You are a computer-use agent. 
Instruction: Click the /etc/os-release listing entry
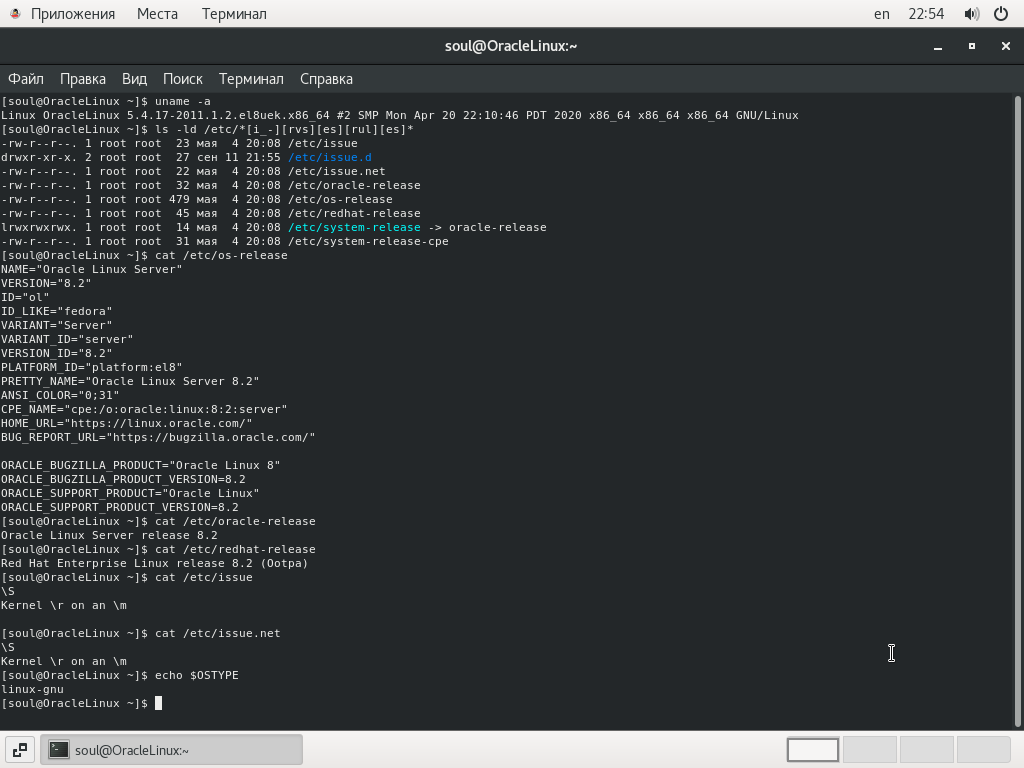tap(340, 199)
